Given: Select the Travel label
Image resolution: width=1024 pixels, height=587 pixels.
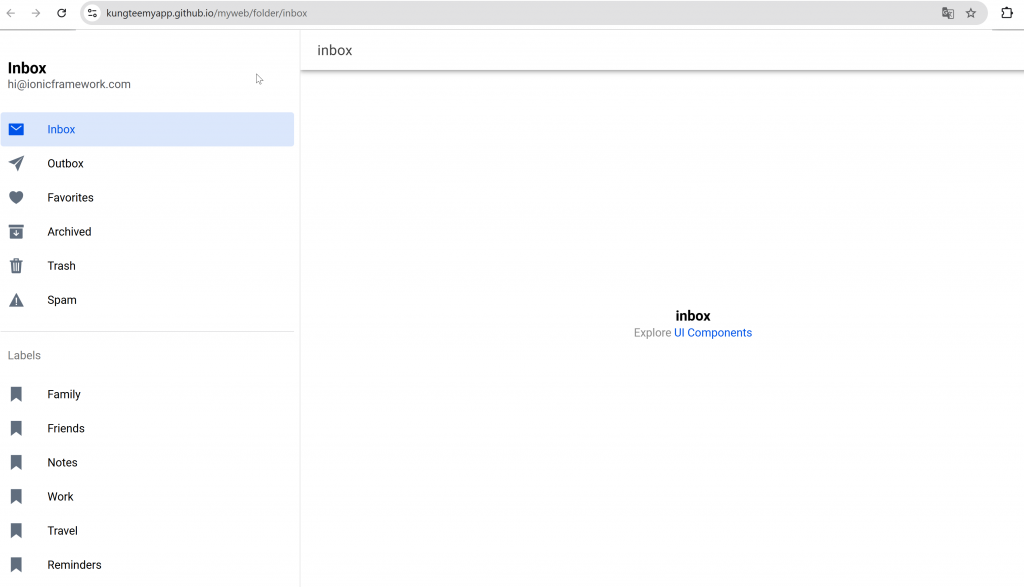Looking at the screenshot, I should click(62, 531).
